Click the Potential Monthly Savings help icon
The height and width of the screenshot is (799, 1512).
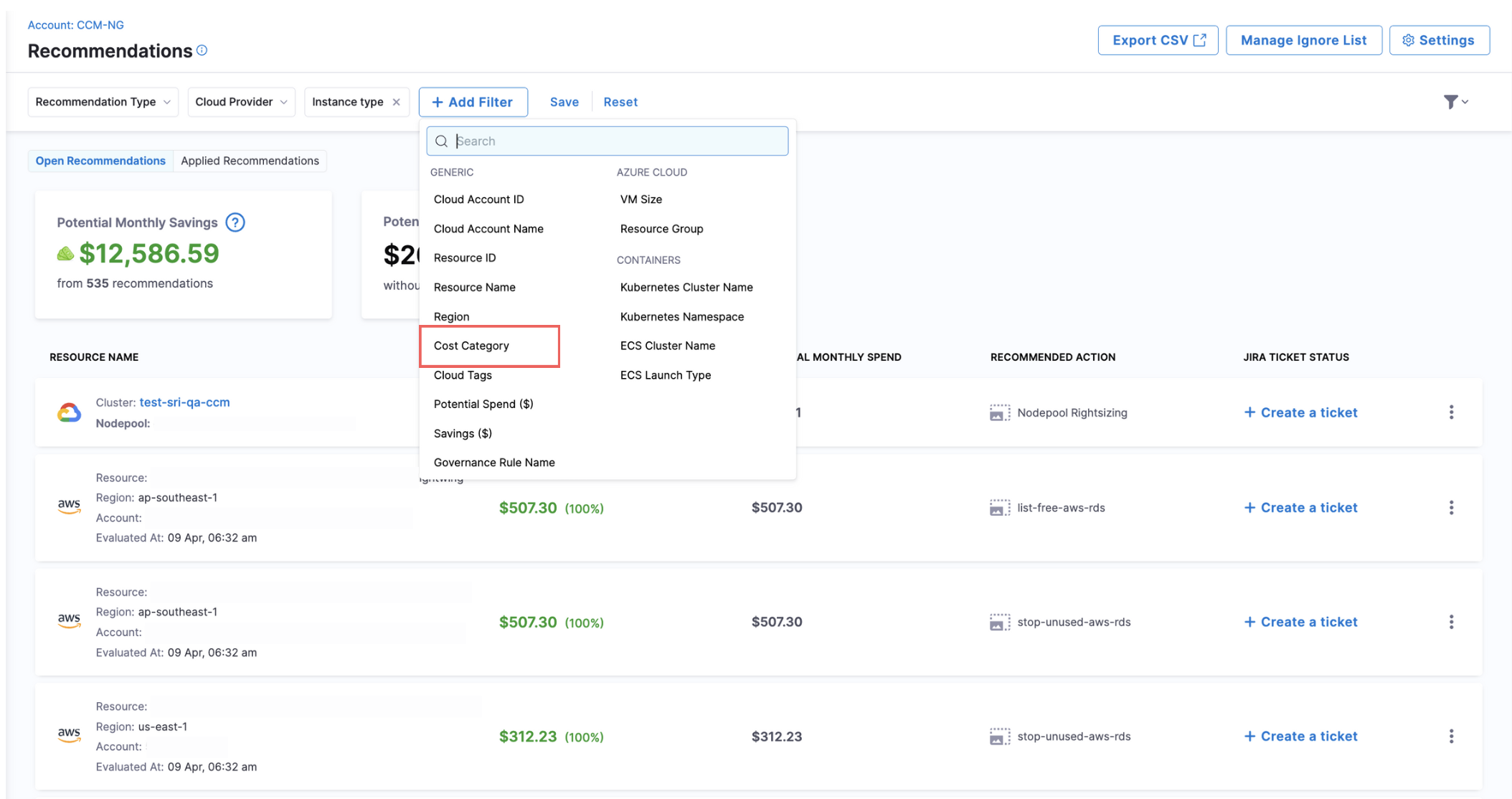pos(235,222)
